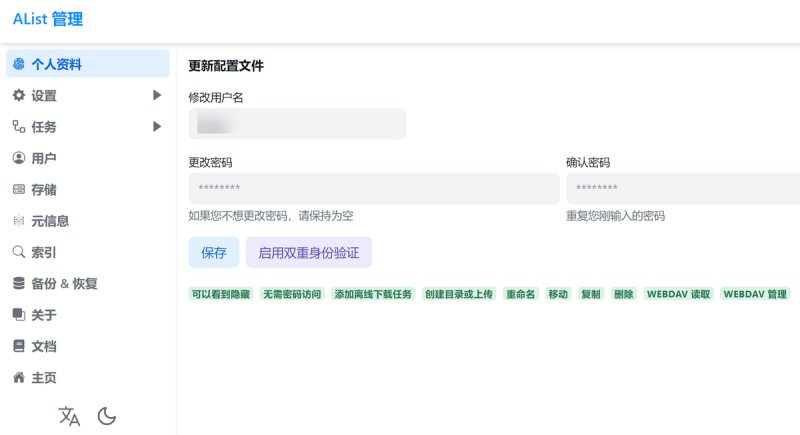This screenshot has height=435, width=800.
Task: Click the WEBDAV 读取 permission tag
Action: [x=679, y=294]
